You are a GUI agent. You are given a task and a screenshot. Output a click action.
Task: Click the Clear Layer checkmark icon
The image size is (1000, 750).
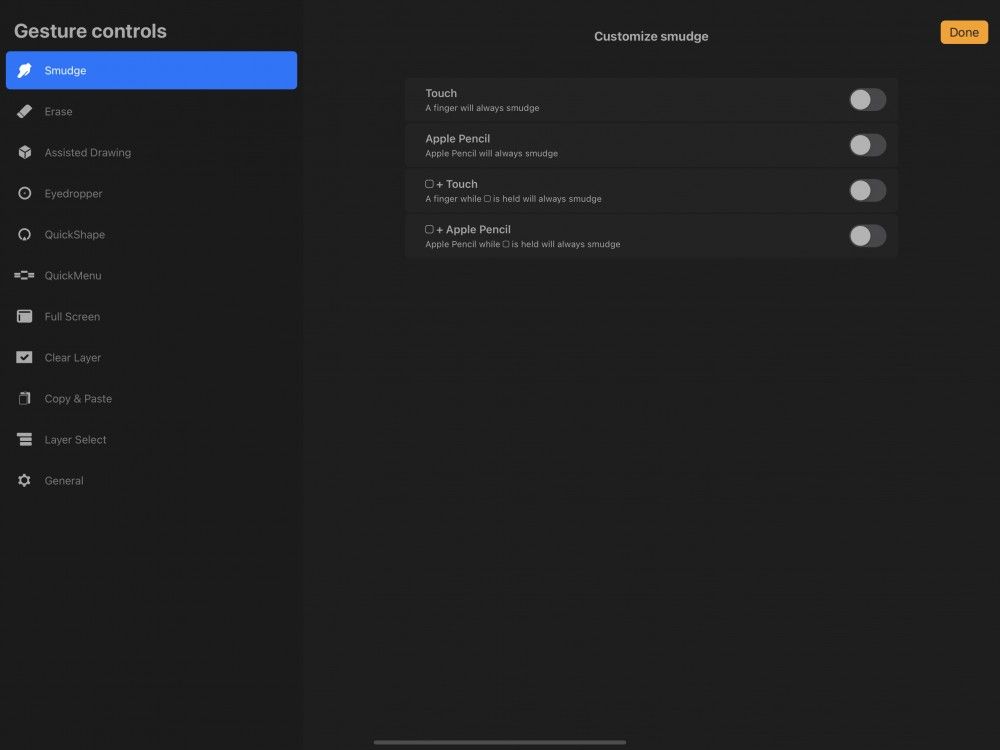(24, 357)
